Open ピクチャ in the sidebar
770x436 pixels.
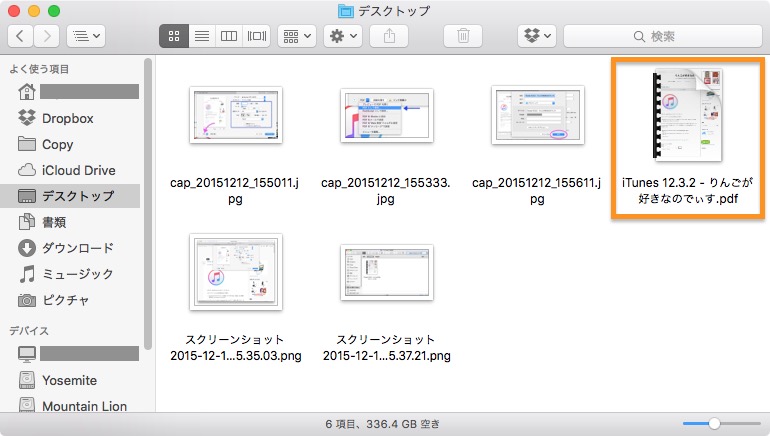coord(70,300)
